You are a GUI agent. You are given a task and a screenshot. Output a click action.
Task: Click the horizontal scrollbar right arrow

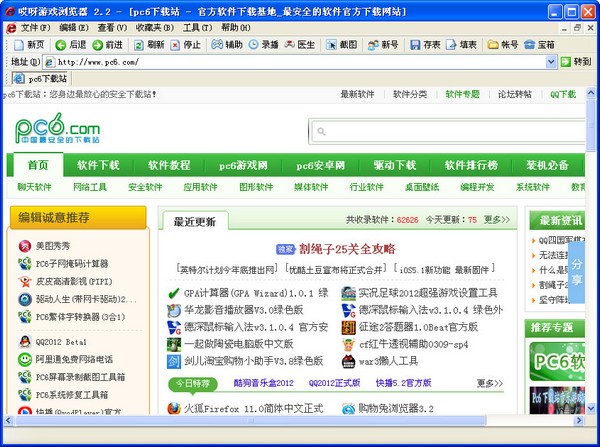click(x=579, y=420)
